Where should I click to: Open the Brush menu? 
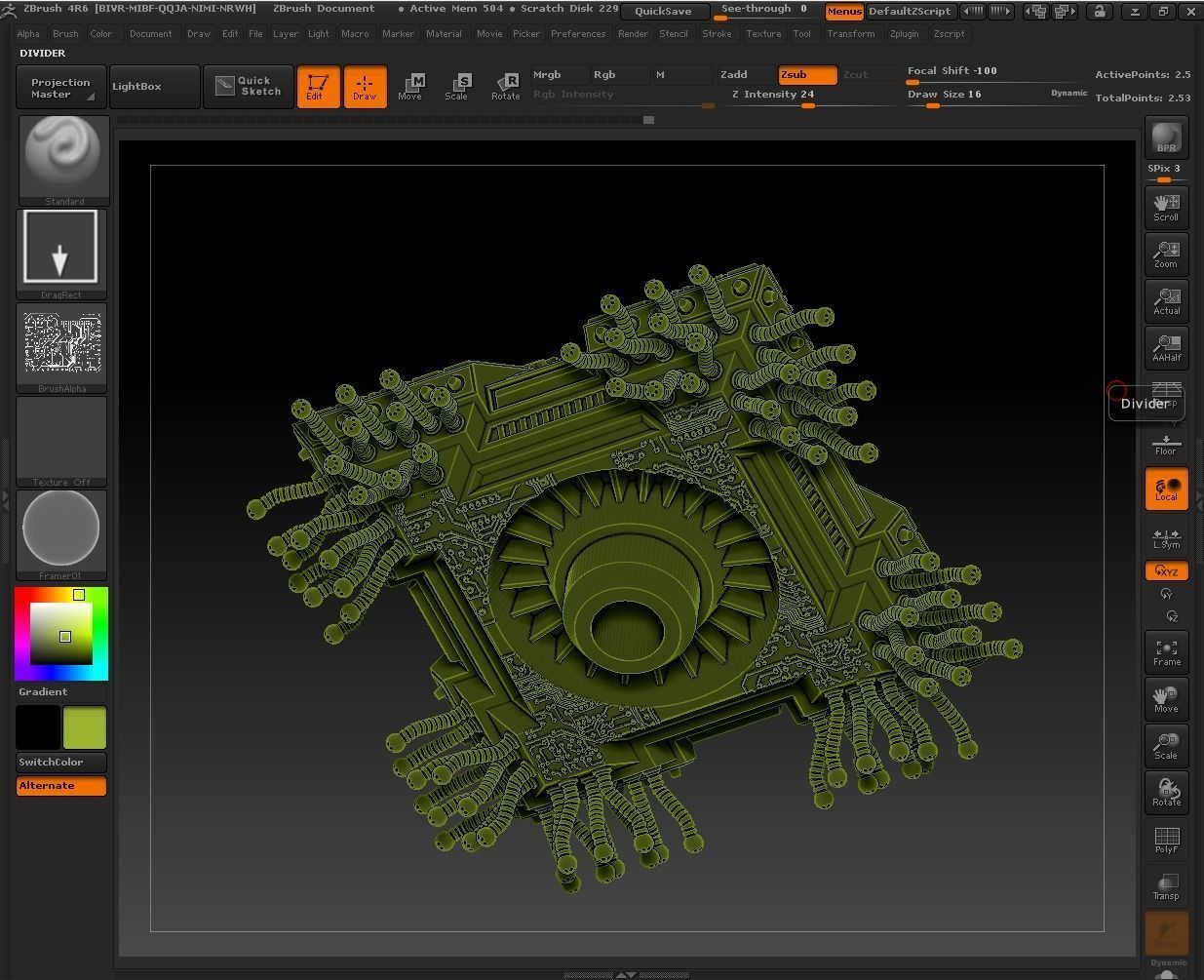click(x=65, y=33)
